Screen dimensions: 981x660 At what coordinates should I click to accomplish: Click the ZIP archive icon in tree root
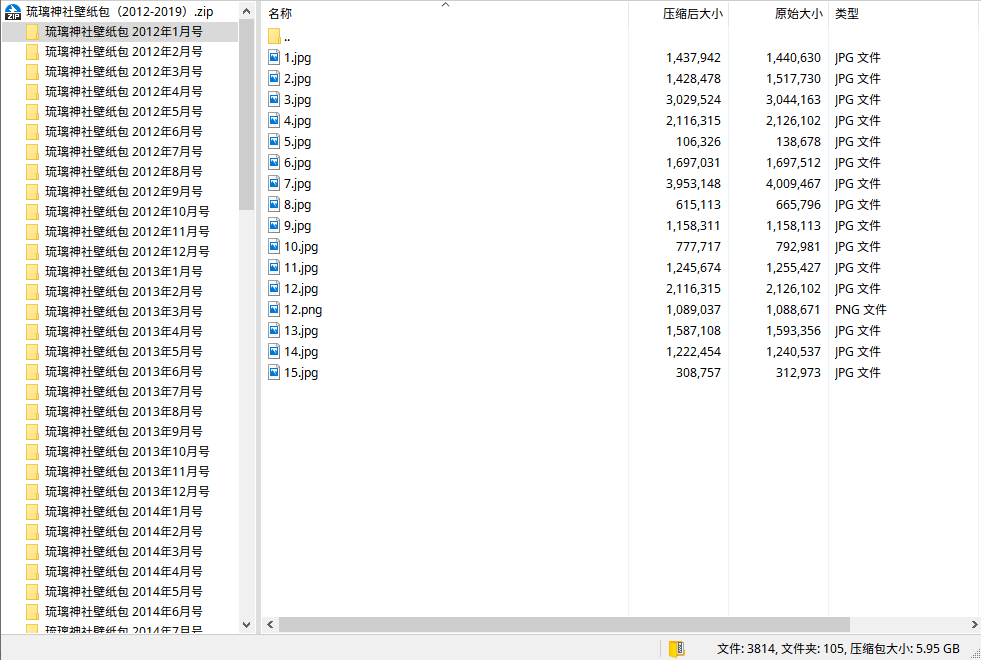[x=14, y=12]
